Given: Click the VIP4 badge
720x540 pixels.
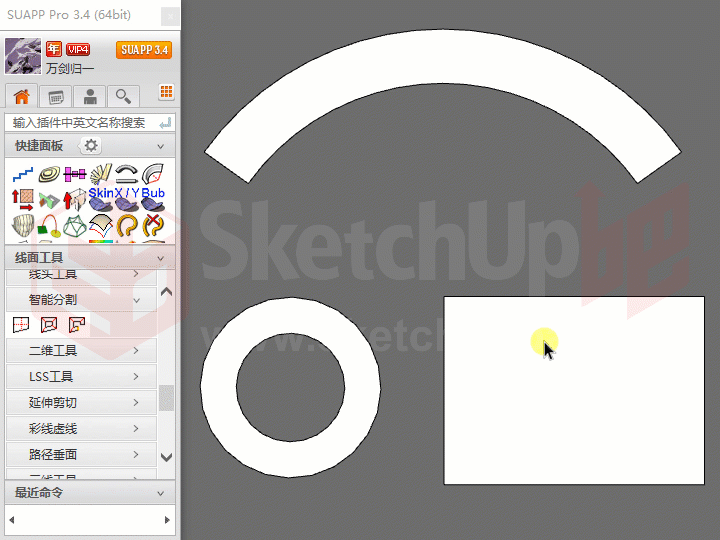Looking at the screenshot, I should pyautogui.click(x=78, y=49).
